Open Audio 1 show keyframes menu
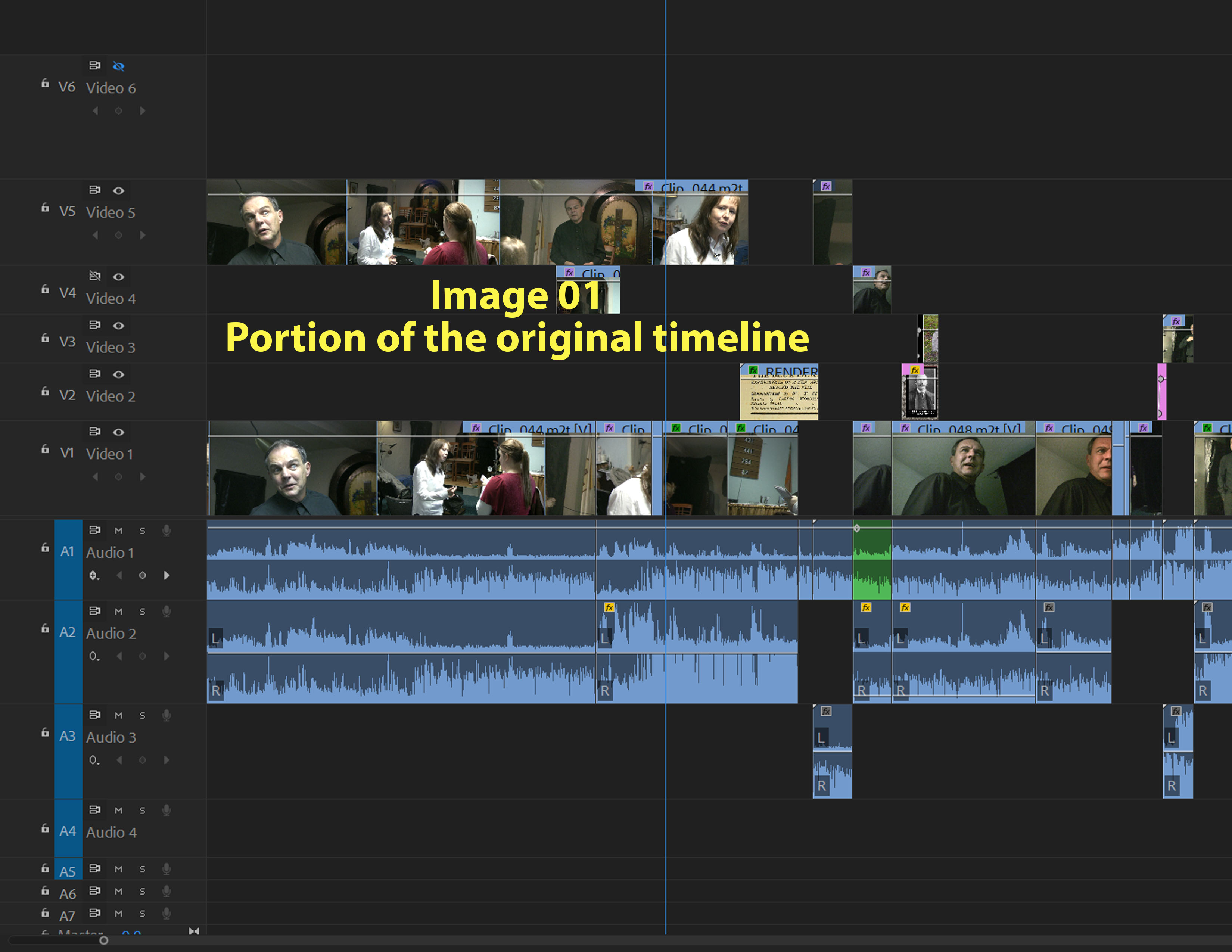 [x=94, y=575]
